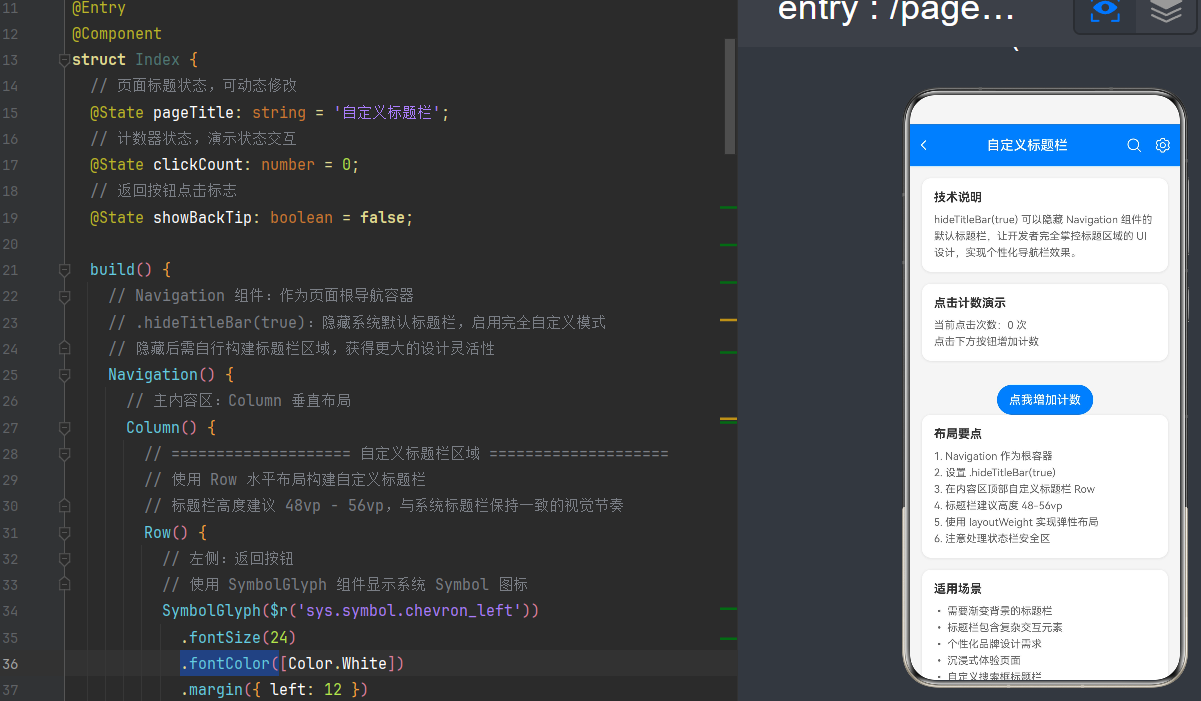This screenshot has height=701, width=1201.
Task: Collapse the Navigation() block fold marker
Action: pyautogui.click(x=64, y=375)
